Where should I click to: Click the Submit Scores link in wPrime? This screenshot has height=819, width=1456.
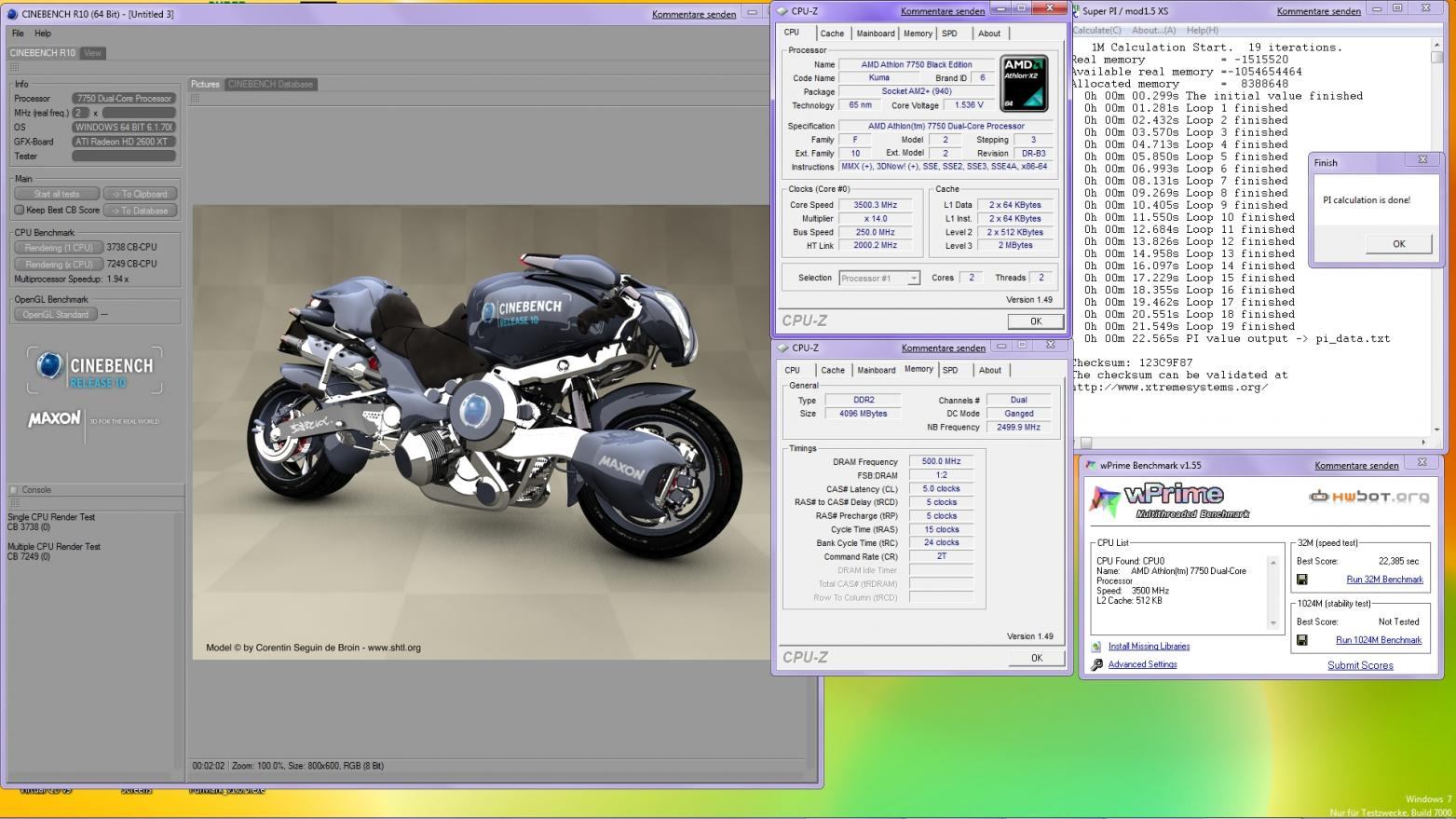(1360, 665)
